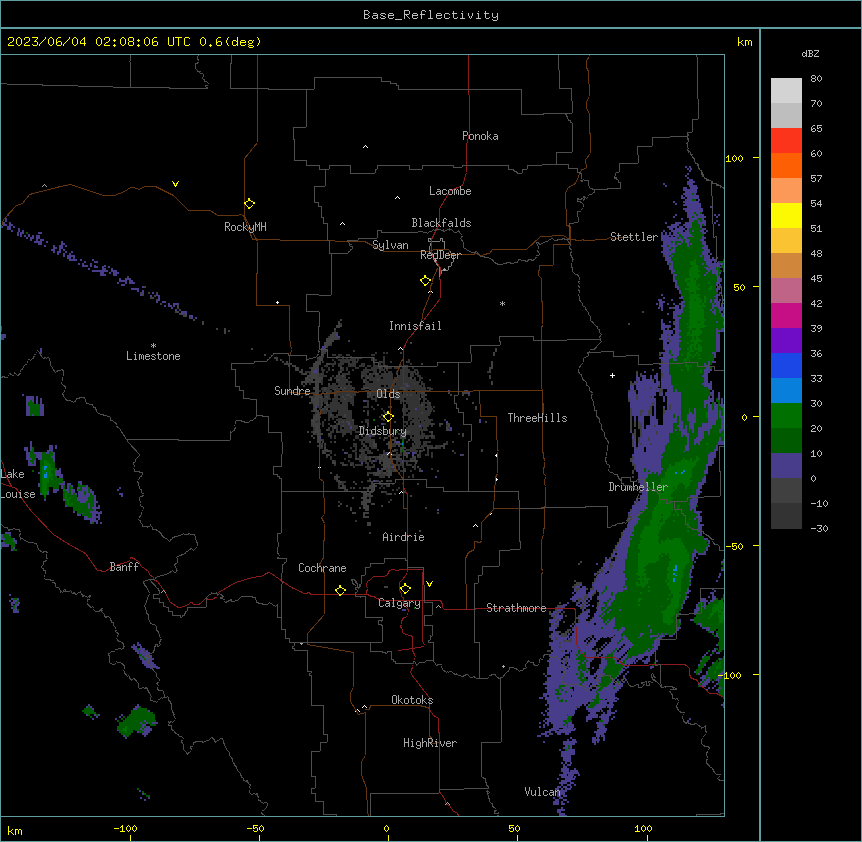This screenshot has height=842, width=862.
Task: Click the white 70-80 dBZ legend swatch
Action: [786, 91]
